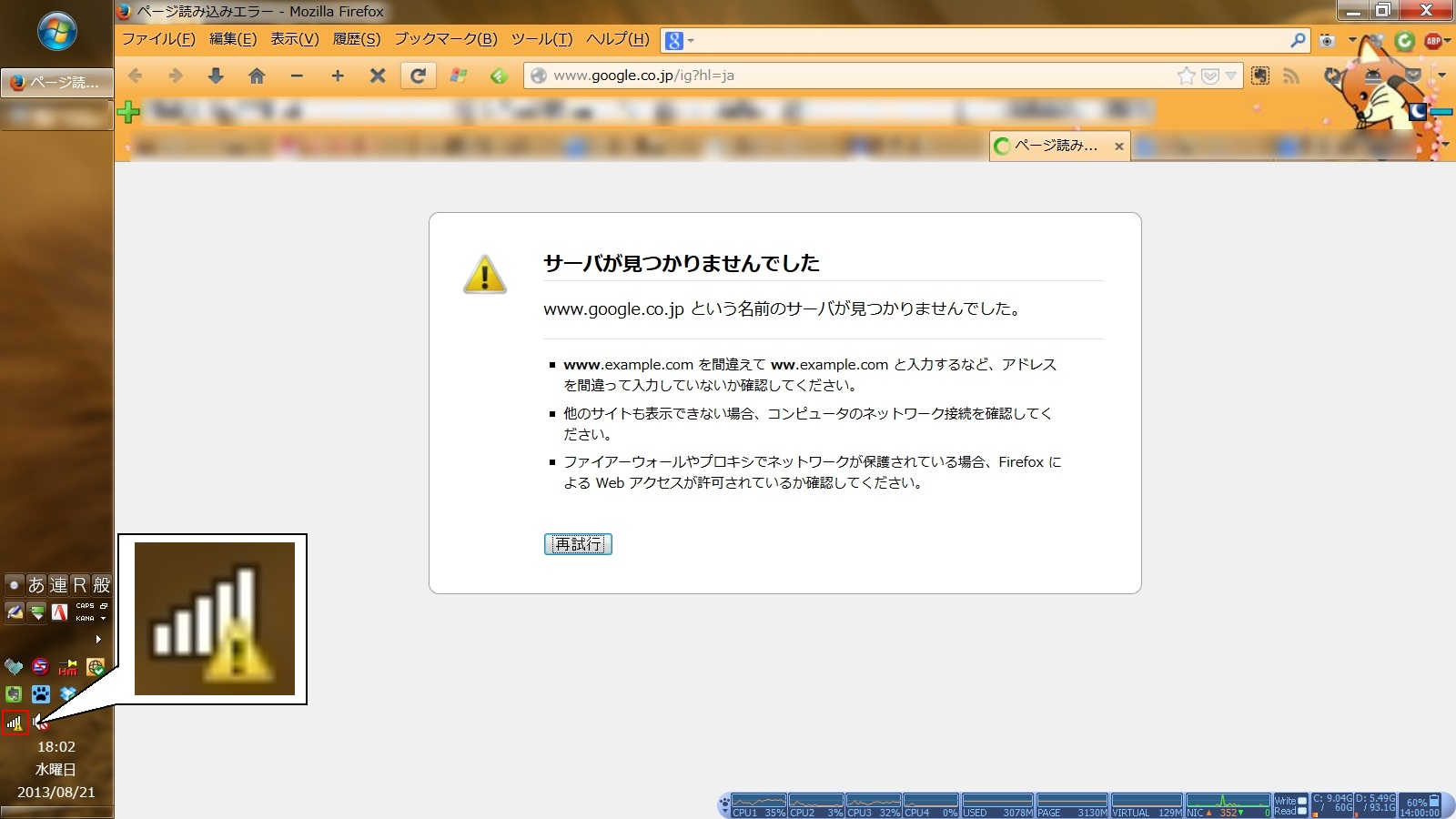Click the RSS feed subscribe icon
The width and height of the screenshot is (1456, 819).
pos(1291,76)
